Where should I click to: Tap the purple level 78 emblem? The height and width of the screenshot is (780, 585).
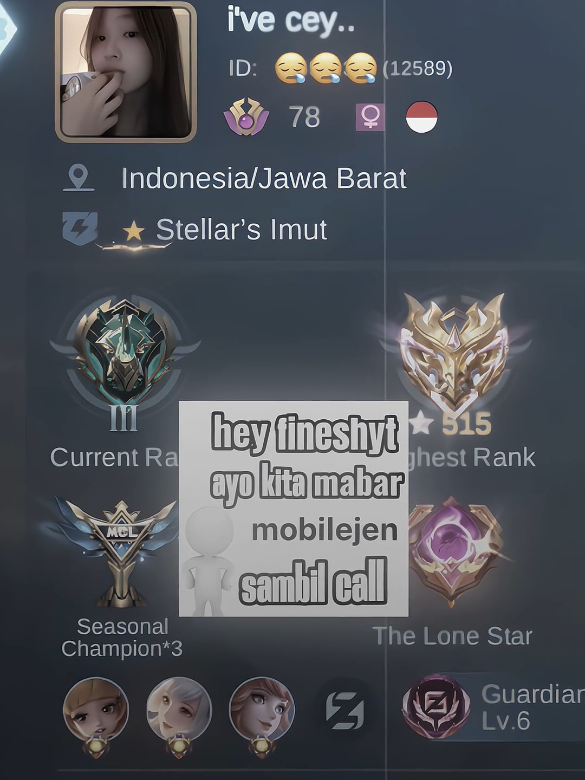tap(246, 117)
